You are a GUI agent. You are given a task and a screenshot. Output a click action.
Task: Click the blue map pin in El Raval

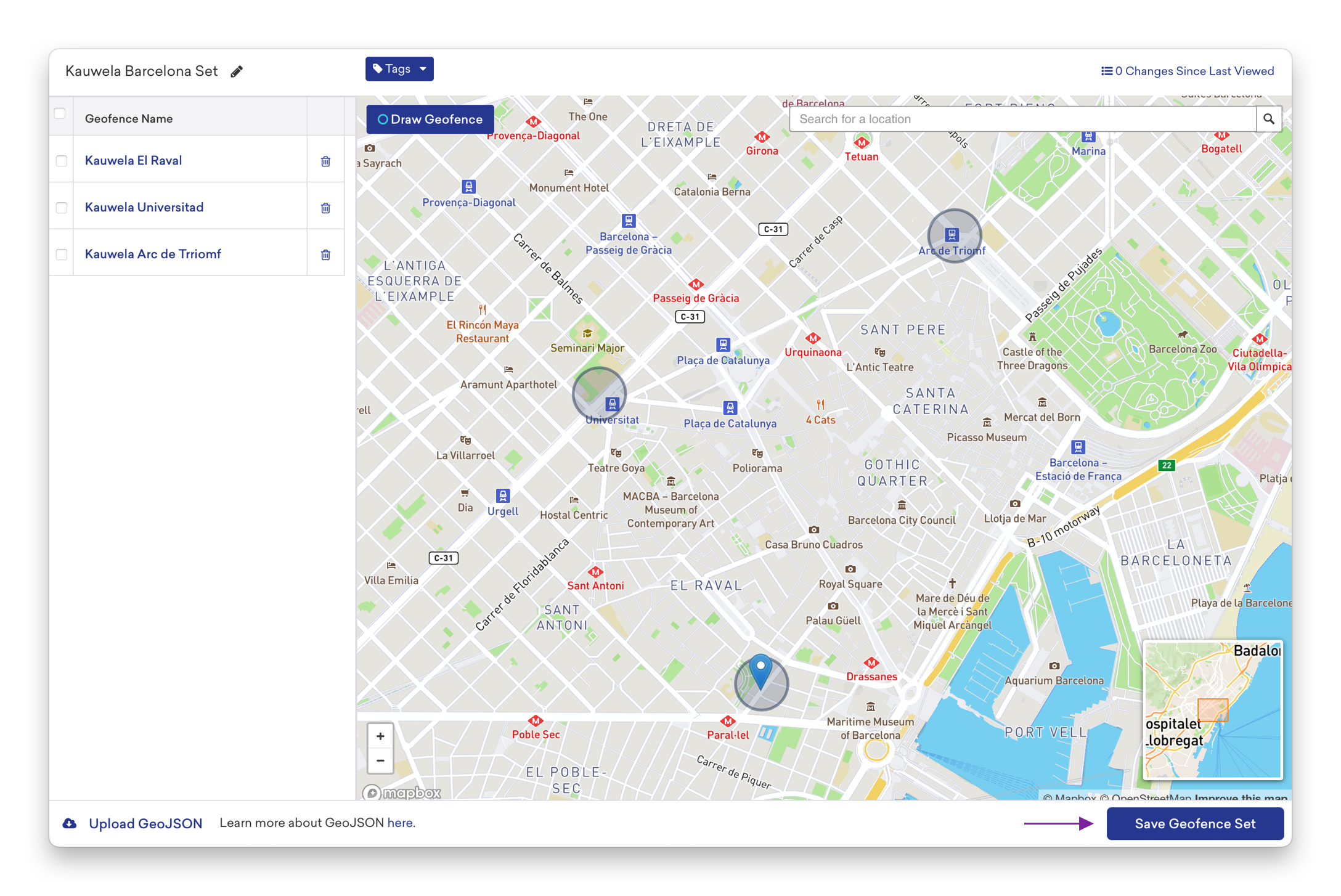point(761,672)
